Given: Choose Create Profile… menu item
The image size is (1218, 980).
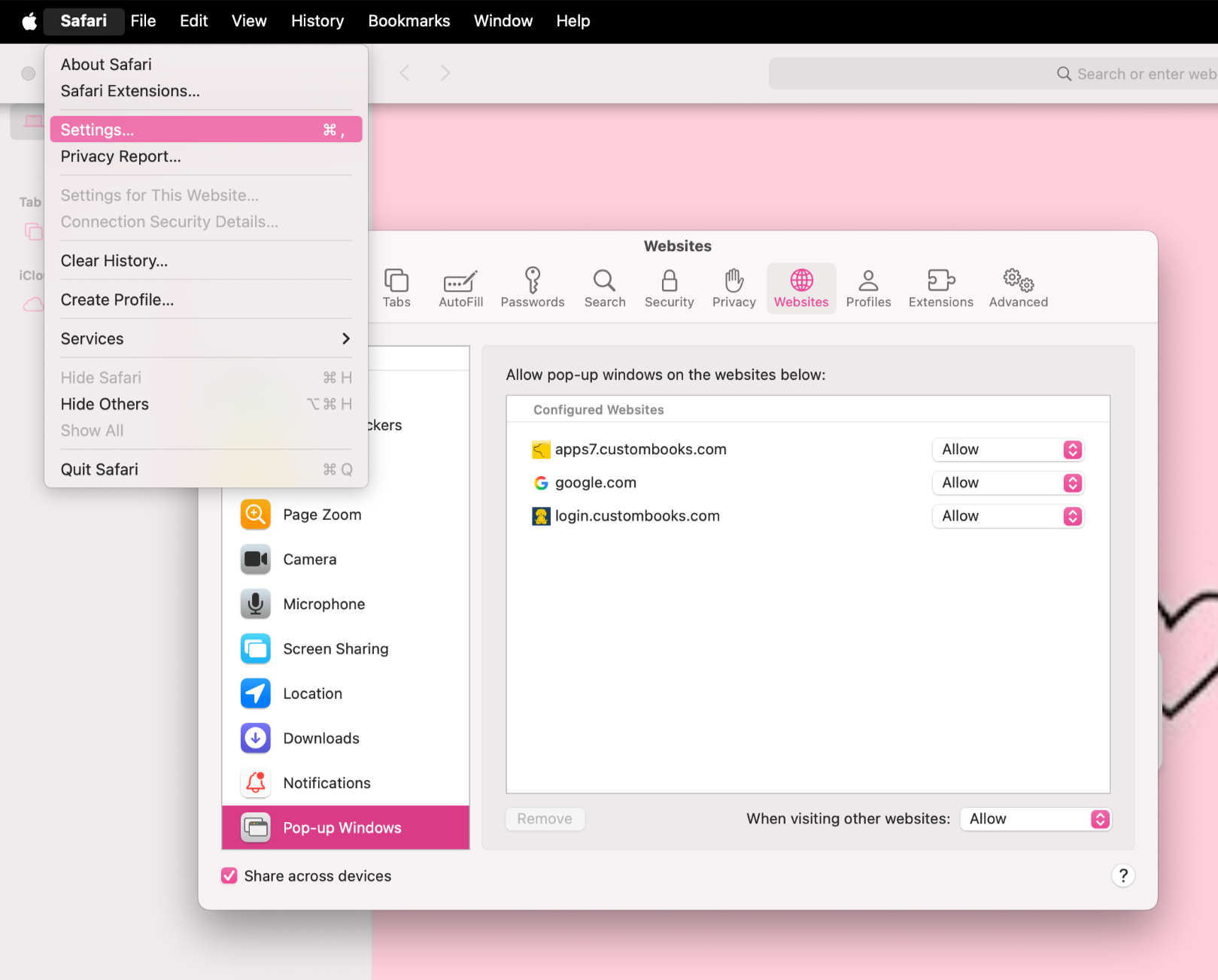Looking at the screenshot, I should click(x=206, y=299).
